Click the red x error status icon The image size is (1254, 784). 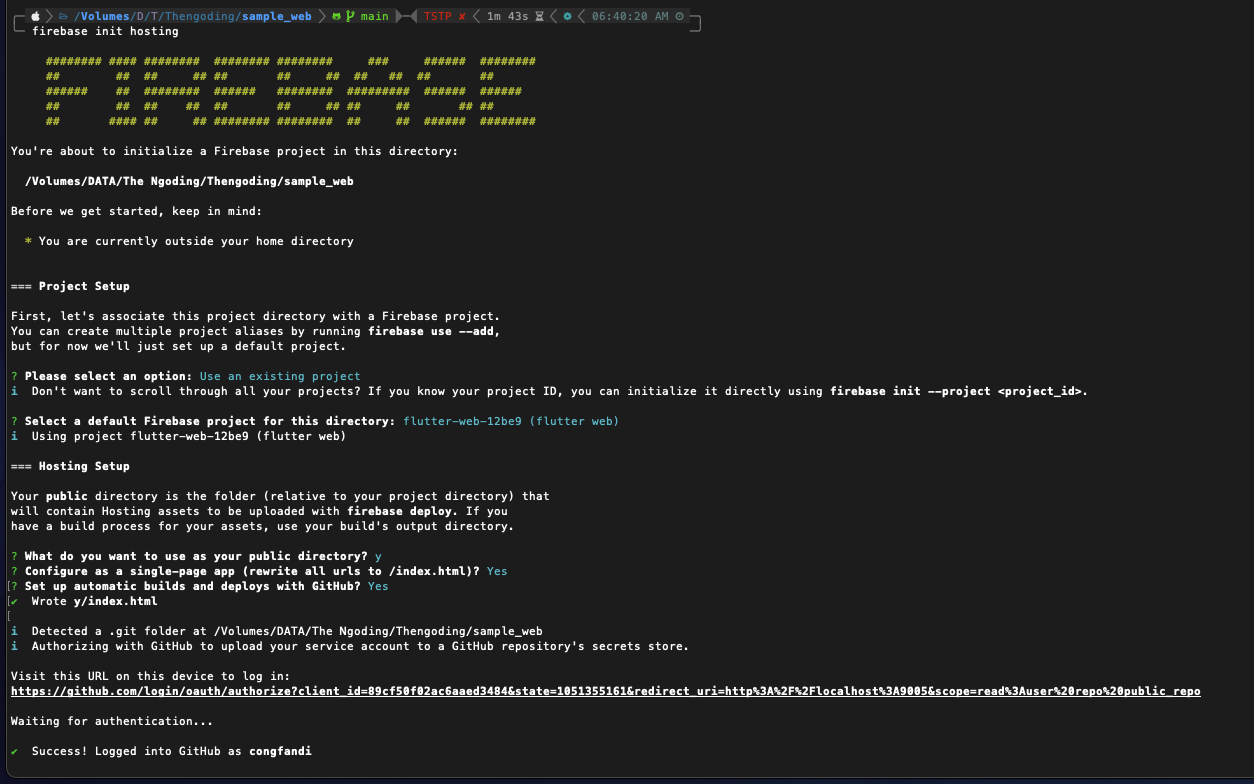(x=461, y=16)
